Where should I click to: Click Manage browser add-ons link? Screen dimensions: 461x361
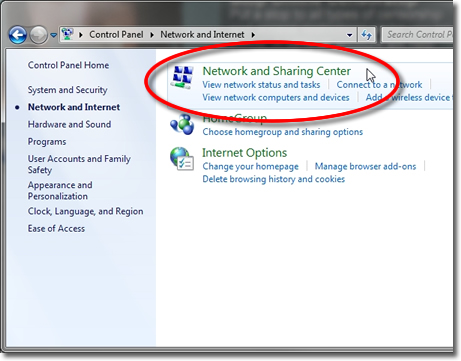coord(365,166)
